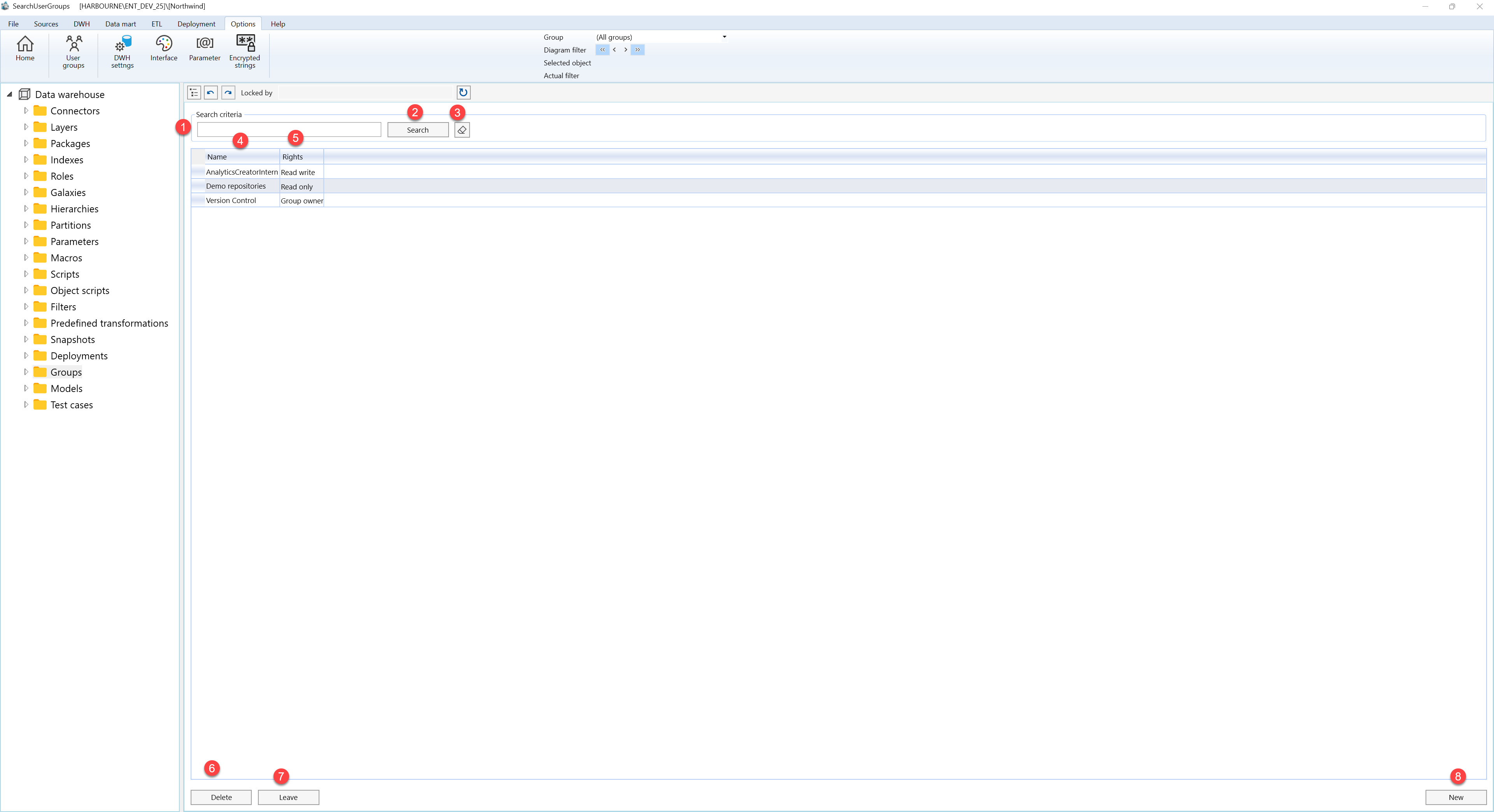Click the undo arrow icon
This screenshot has height=812, width=1494.
[210, 93]
